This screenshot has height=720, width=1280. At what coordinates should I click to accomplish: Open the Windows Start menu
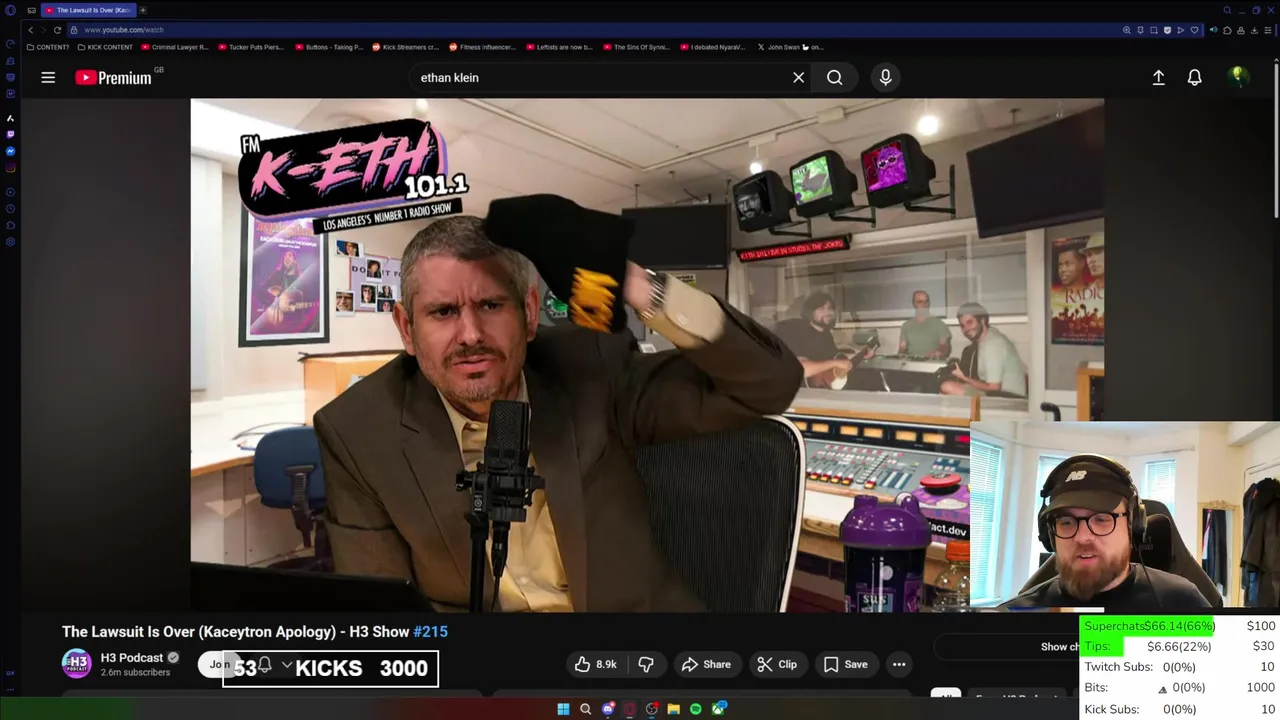[563, 709]
